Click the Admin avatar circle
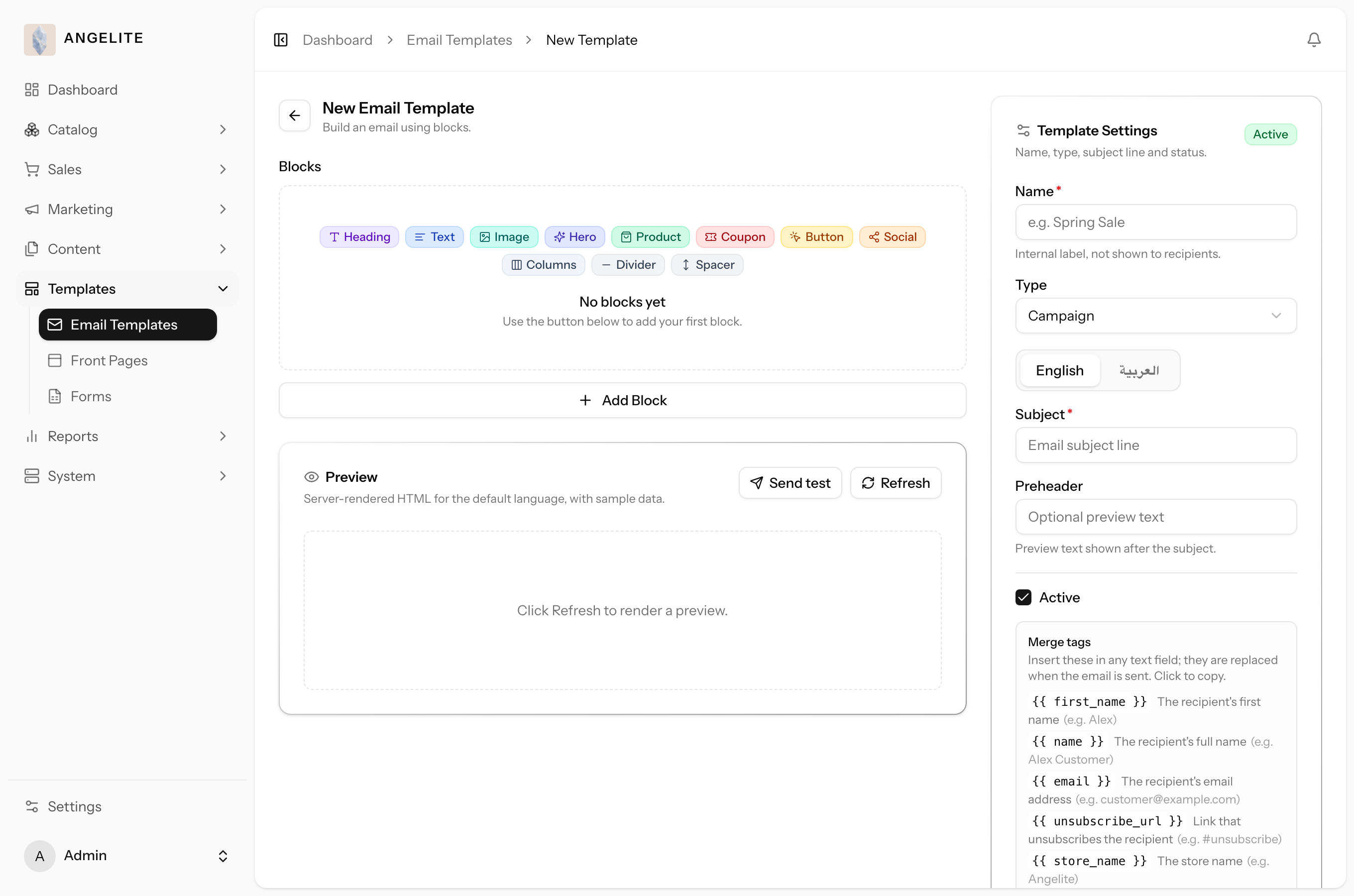This screenshot has height=896, width=1354. 39,856
